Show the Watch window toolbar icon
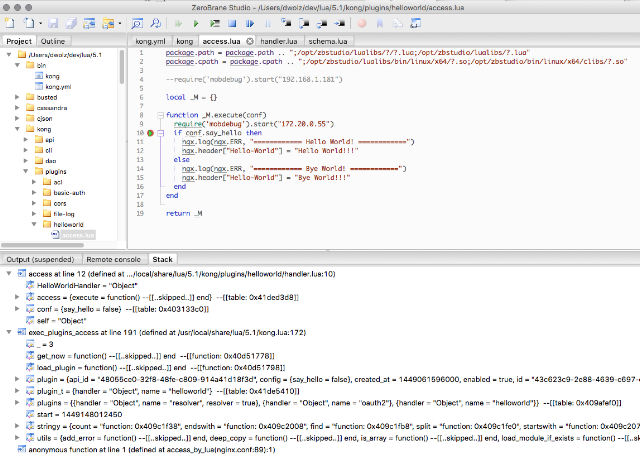This screenshot has width=640, height=462. (x=416, y=23)
